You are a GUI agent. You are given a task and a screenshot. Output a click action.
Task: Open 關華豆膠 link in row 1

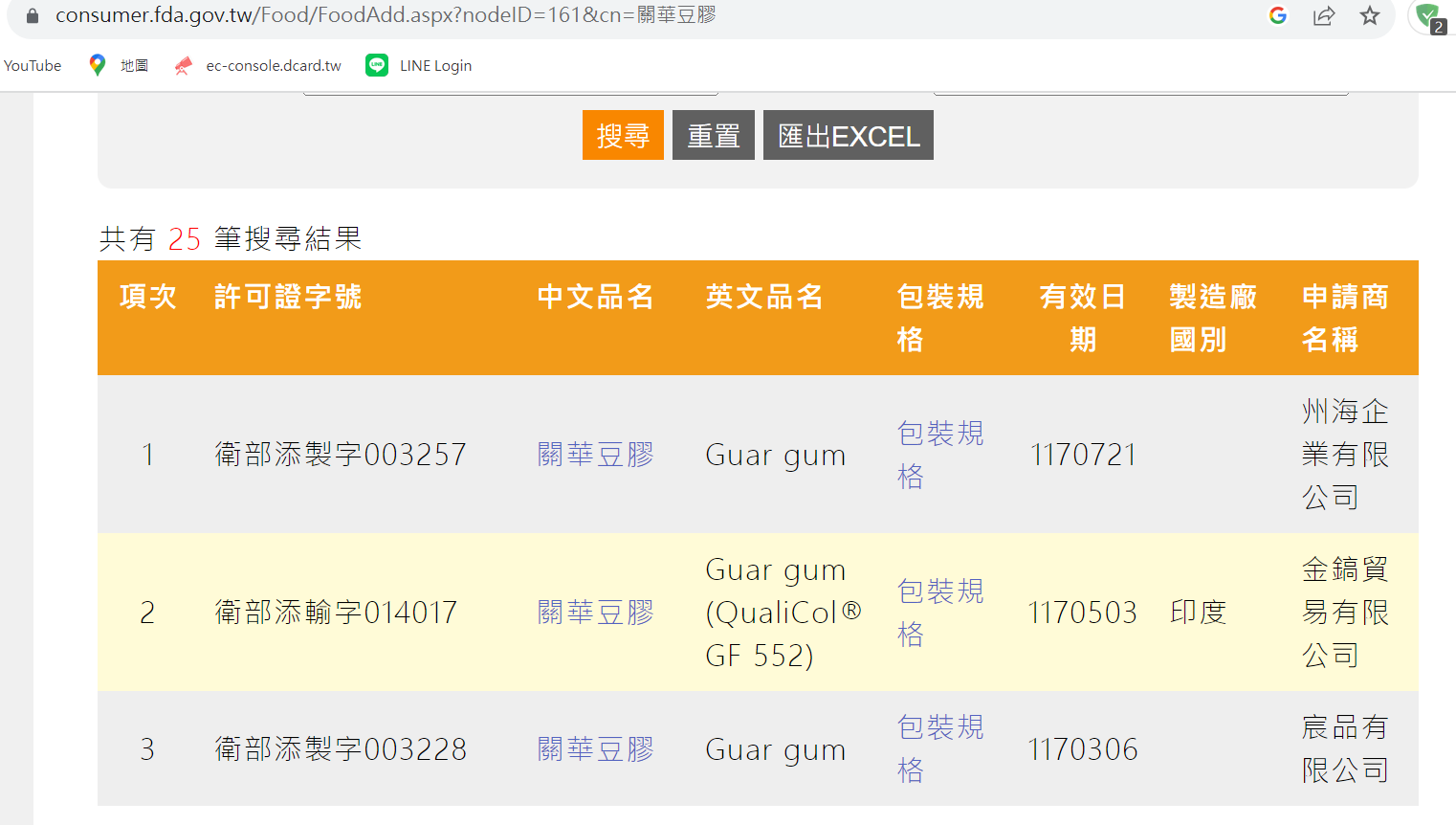(596, 455)
